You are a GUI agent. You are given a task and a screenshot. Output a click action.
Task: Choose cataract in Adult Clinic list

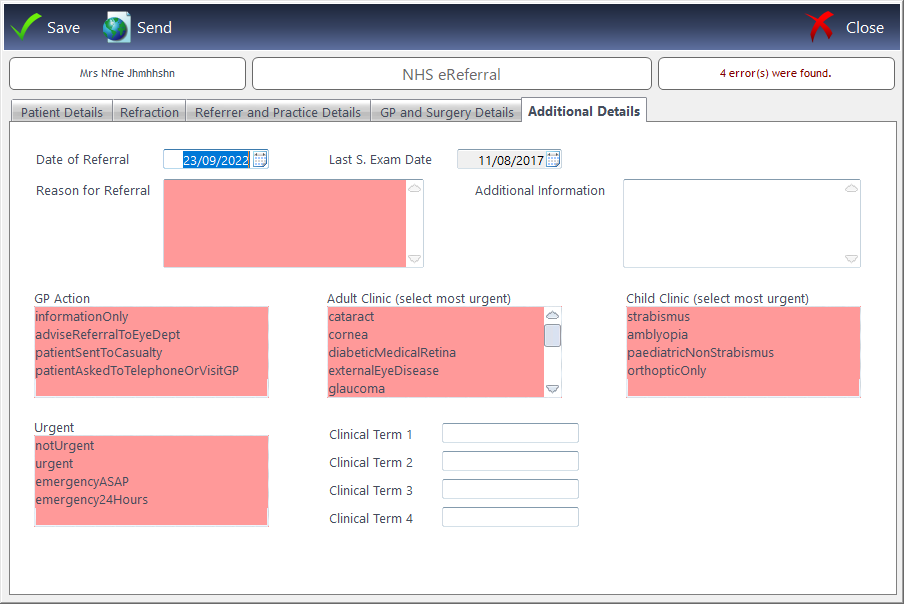click(435, 316)
